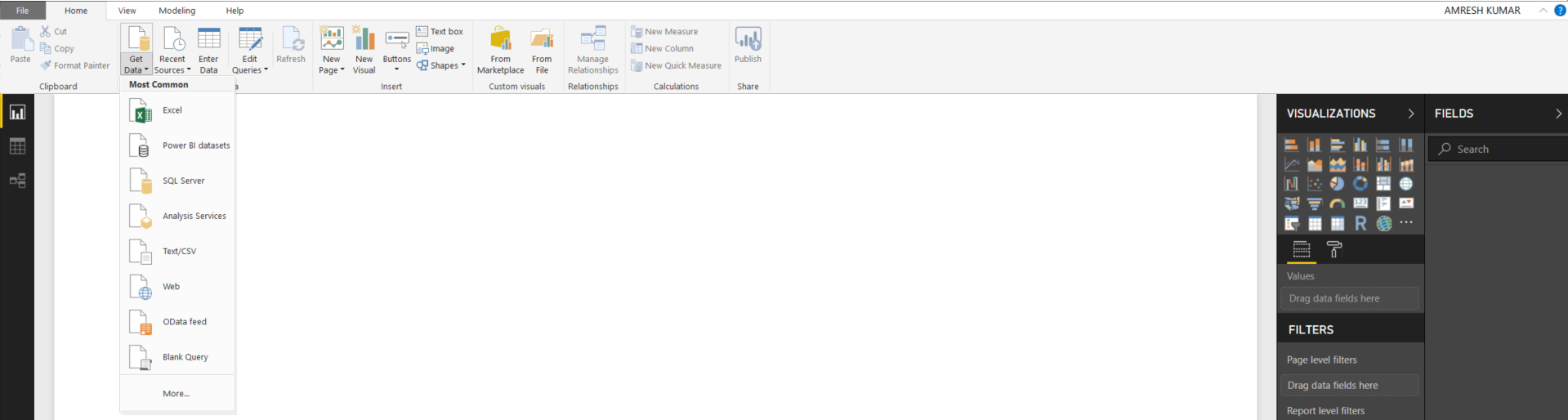Select the Clustered column chart visual
1568x420 pixels.
(1360, 145)
